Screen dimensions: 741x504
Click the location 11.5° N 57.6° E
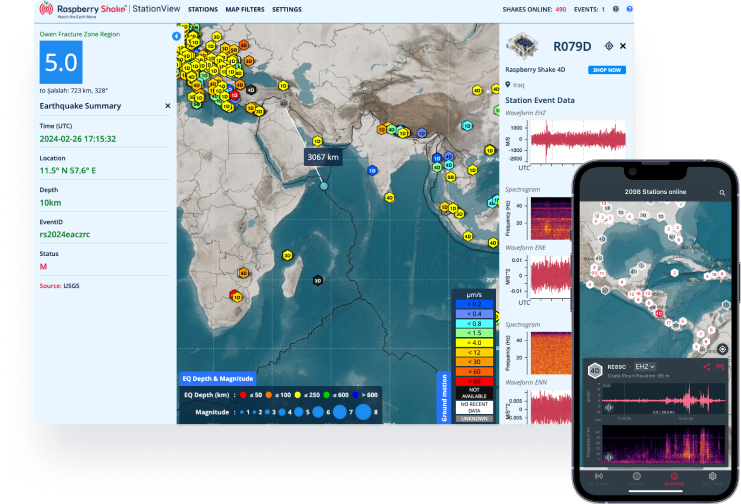click(x=68, y=170)
